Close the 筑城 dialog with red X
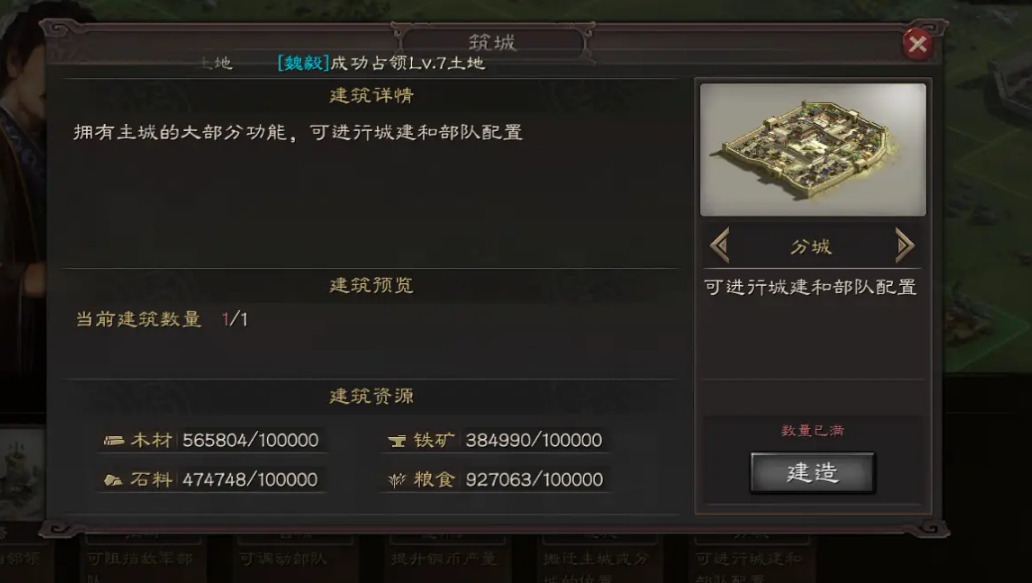The height and width of the screenshot is (583, 1032). tap(917, 45)
